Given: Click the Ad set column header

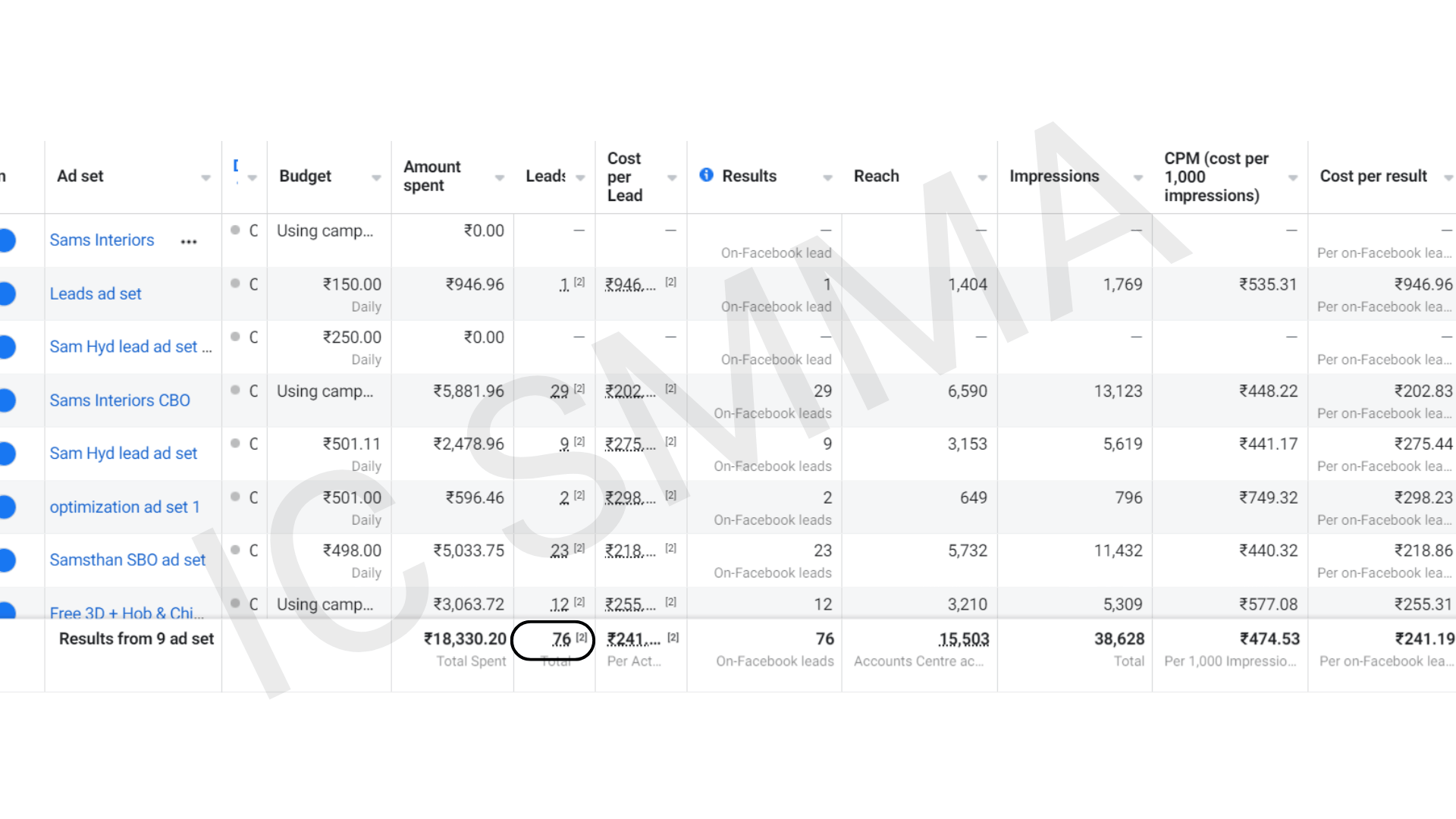Looking at the screenshot, I should coord(80,176).
